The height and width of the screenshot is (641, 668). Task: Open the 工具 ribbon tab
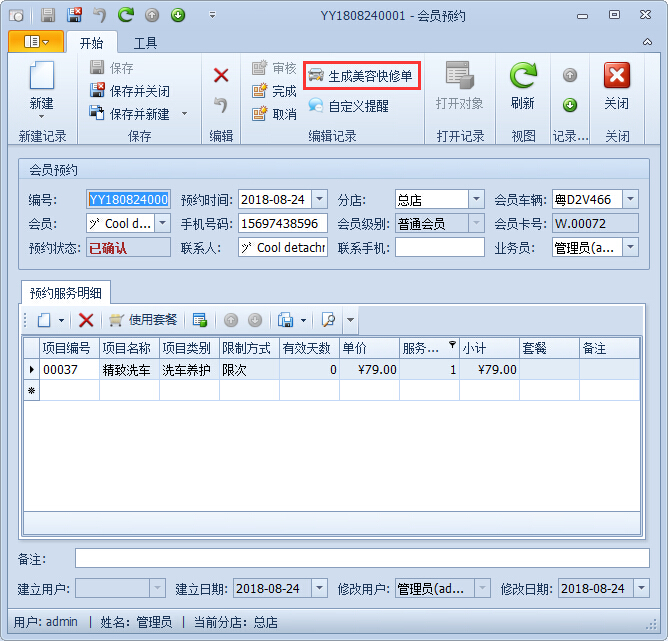tap(146, 42)
